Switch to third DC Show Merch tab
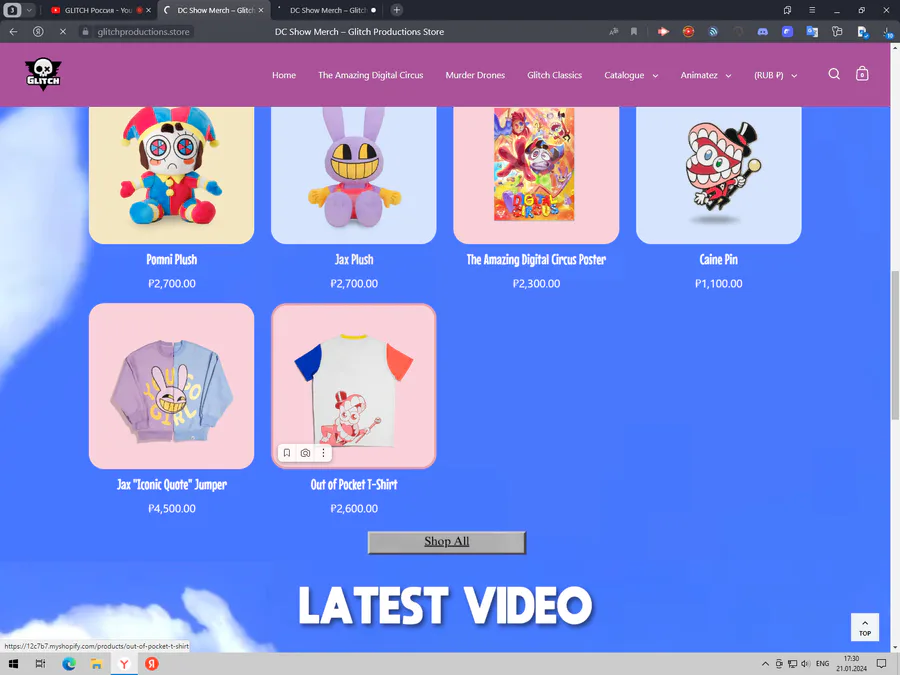900x675 pixels. [327, 10]
